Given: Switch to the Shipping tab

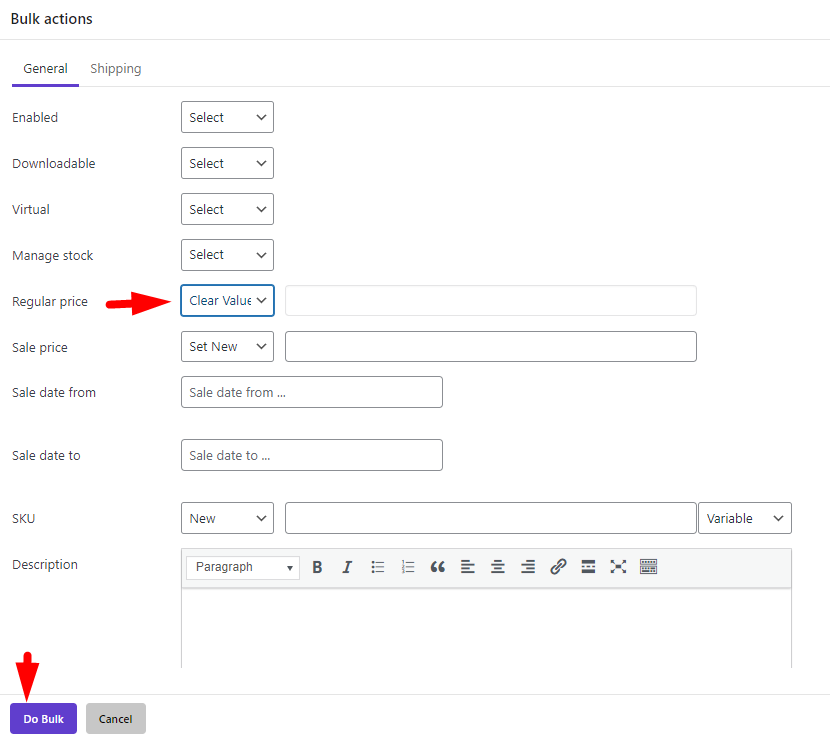Looking at the screenshot, I should pos(115,68).
